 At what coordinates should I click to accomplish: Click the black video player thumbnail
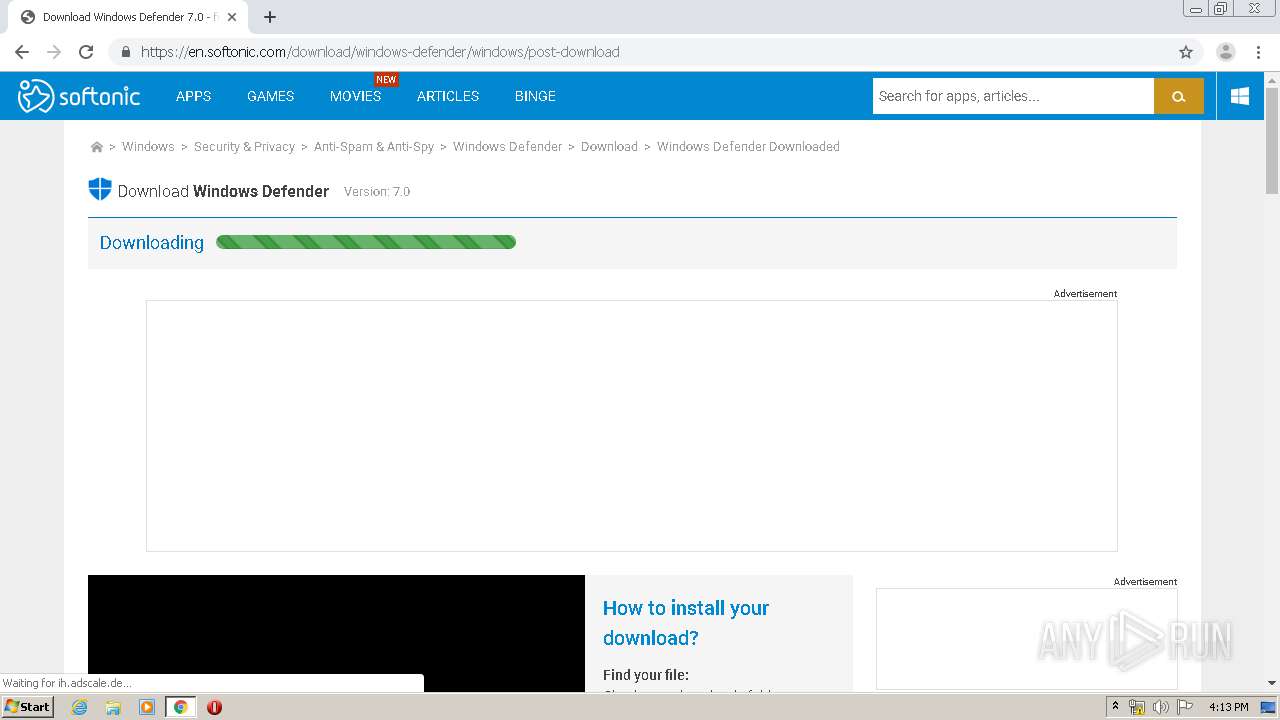[336, 633]
